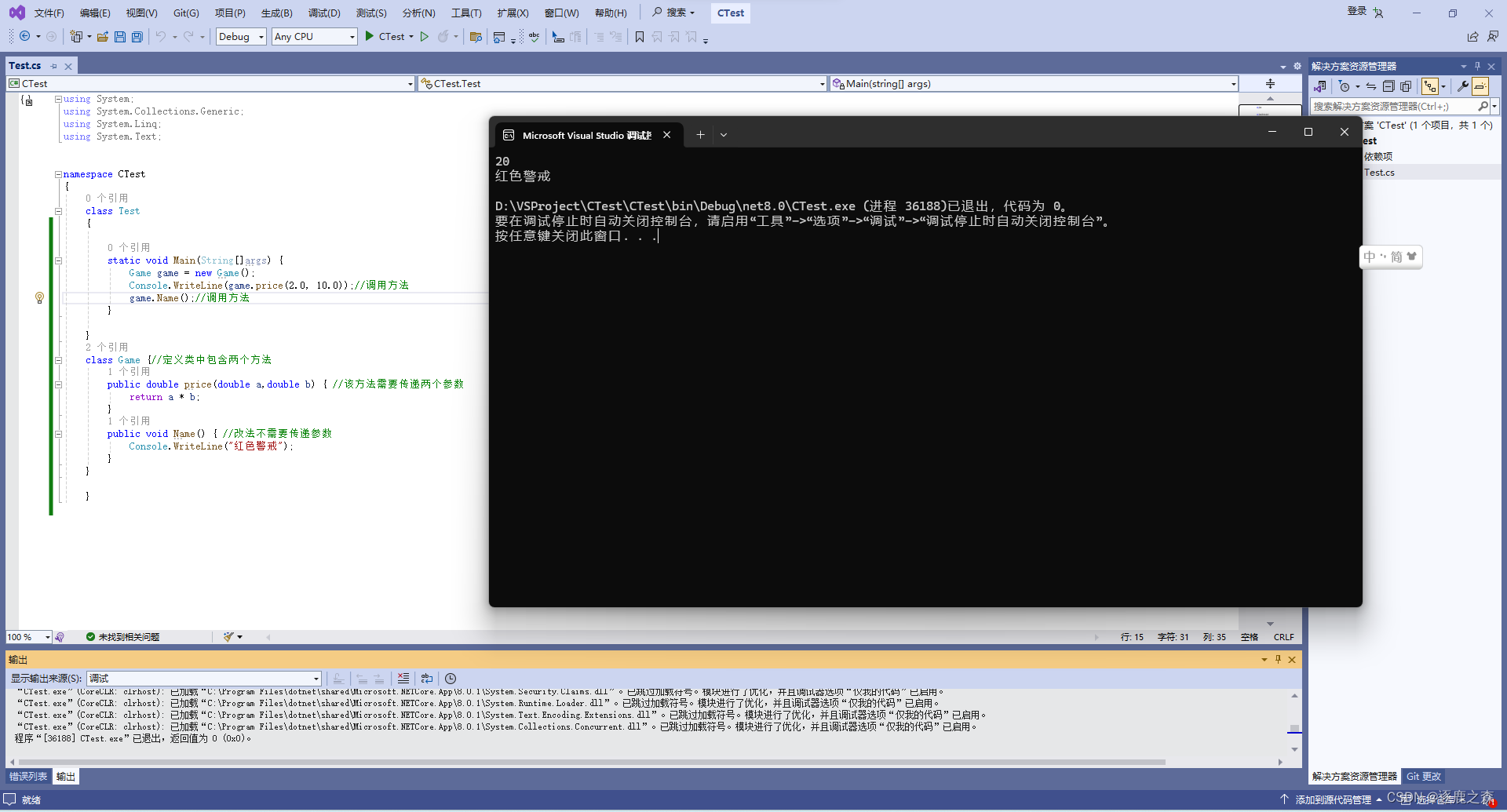The width and height of the screenshot is (1507, 812).
Task: Click the feedback person icon top right
Action: tap(1492, 36)
